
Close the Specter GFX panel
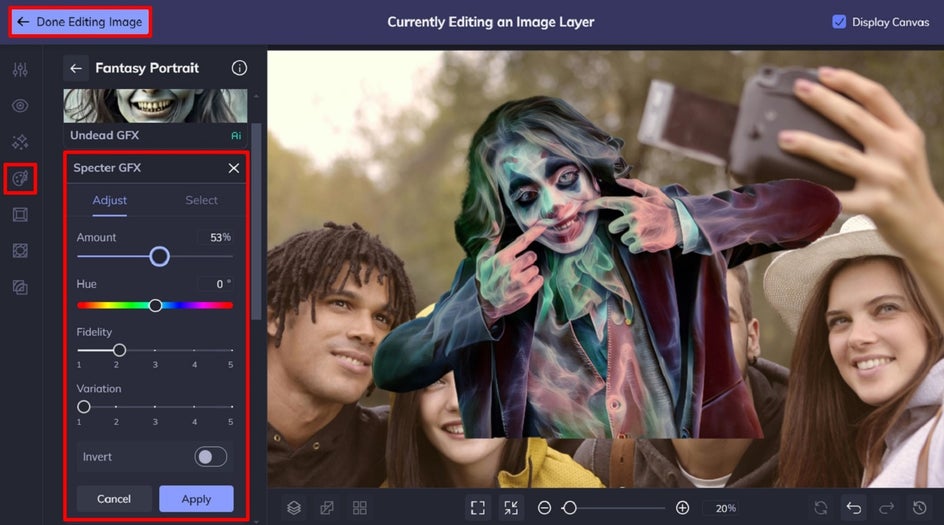[x=234, y=169]
